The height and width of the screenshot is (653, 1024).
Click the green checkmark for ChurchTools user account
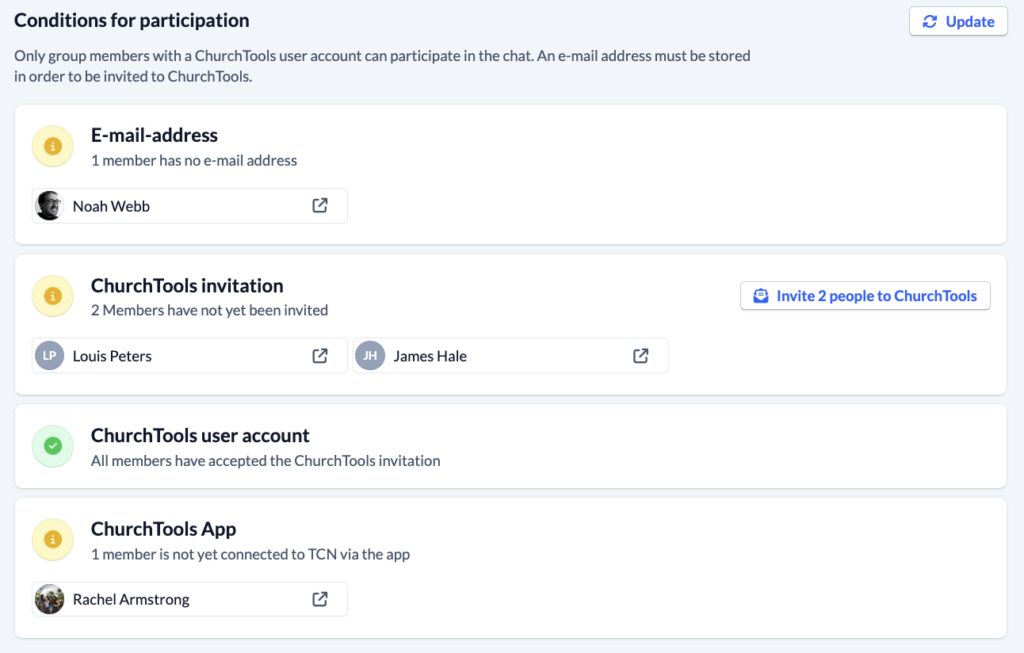52,446
